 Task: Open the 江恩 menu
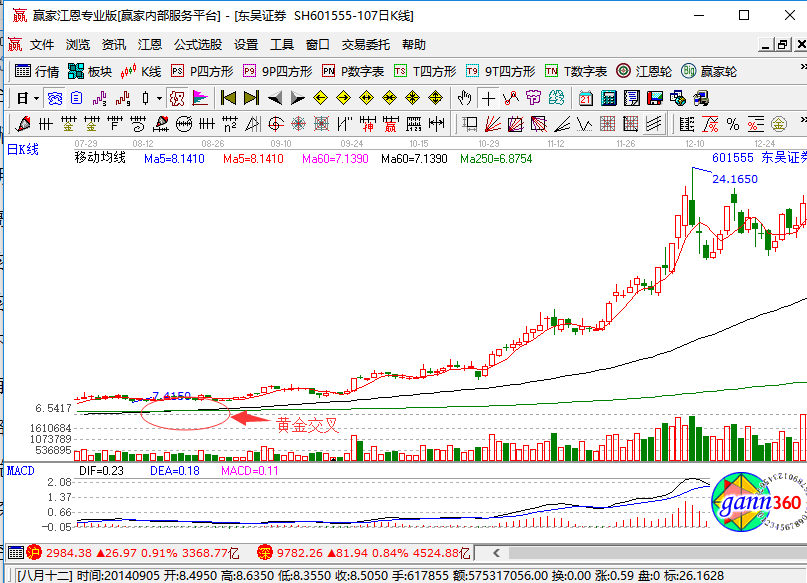point(150,45)
